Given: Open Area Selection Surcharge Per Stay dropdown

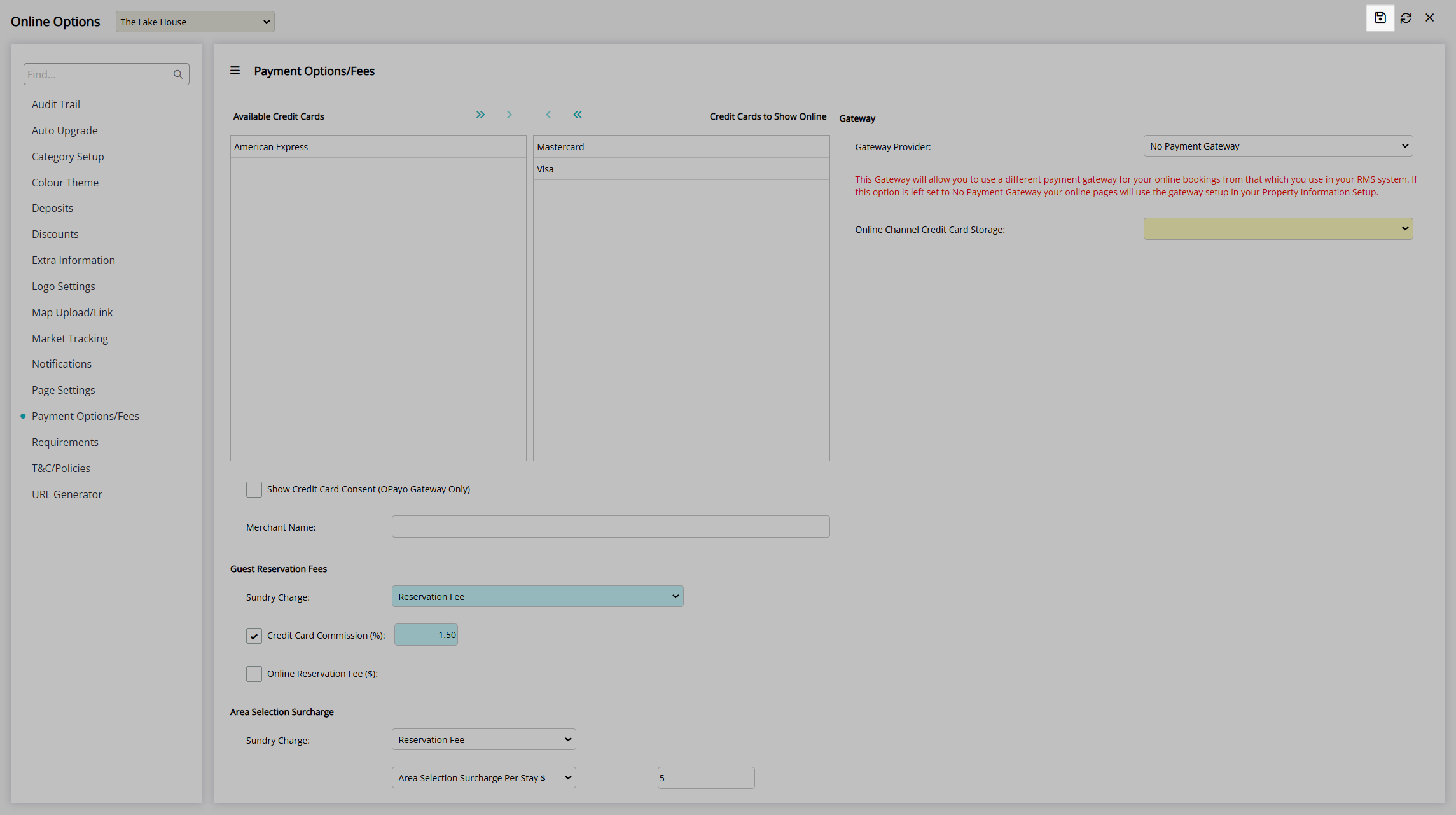Looking at the screenshot, I should point(483,777).
